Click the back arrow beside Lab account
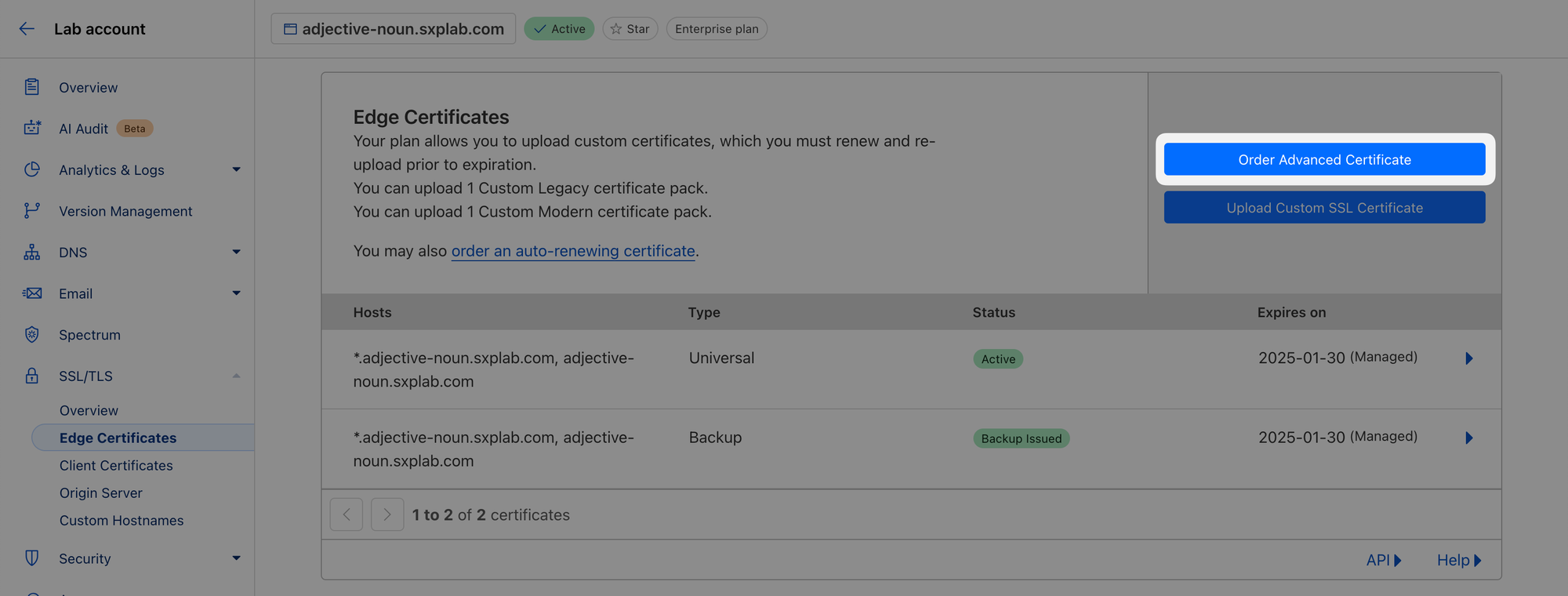The height and width of the screenshot is (596, 1568). 27,29
